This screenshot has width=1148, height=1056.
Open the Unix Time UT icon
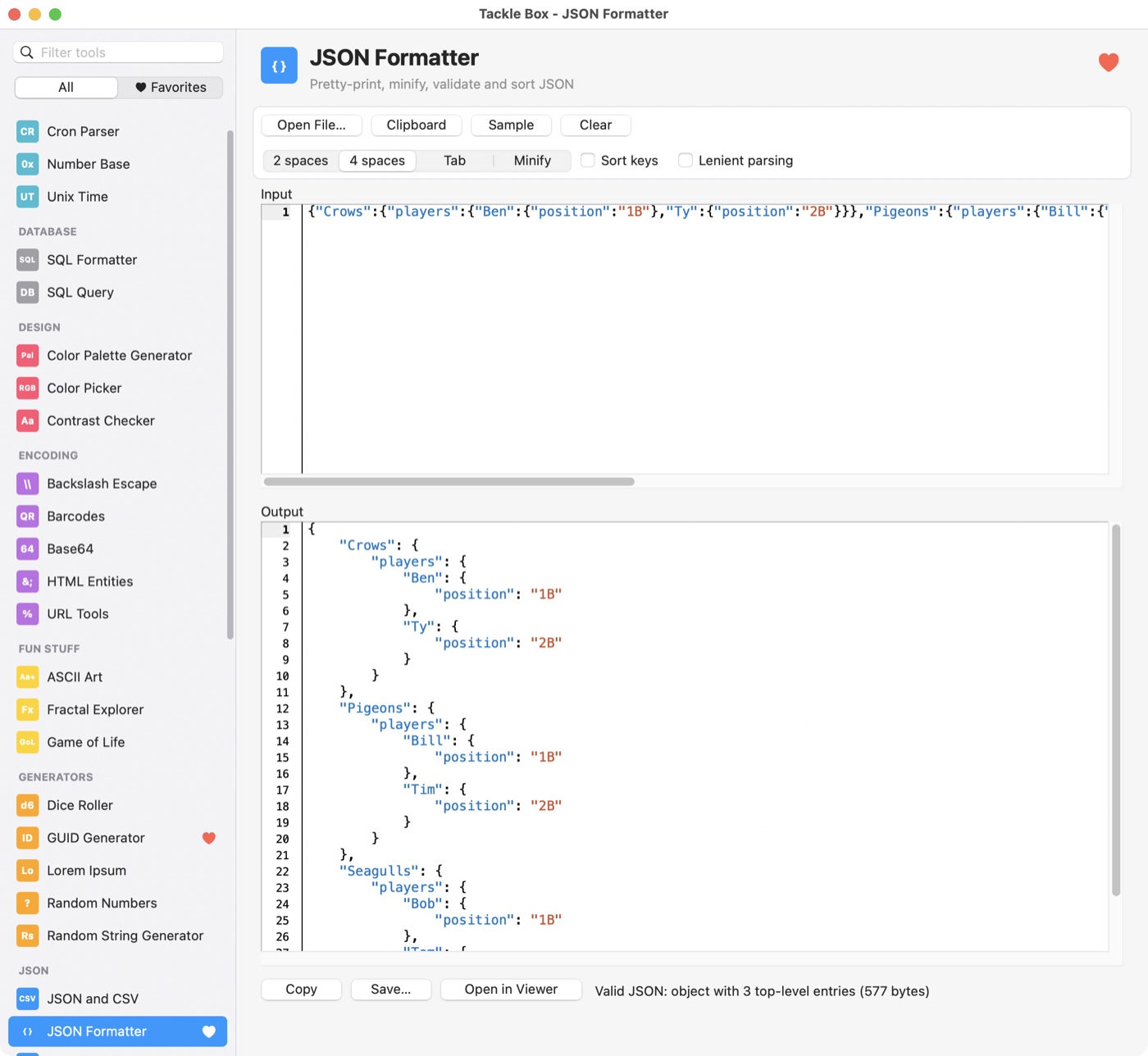pyautogui.click(x=27, y=197)
